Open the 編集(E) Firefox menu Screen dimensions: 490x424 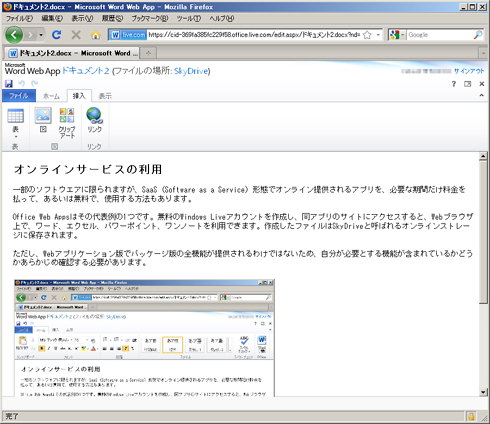(x=52, y=18)
